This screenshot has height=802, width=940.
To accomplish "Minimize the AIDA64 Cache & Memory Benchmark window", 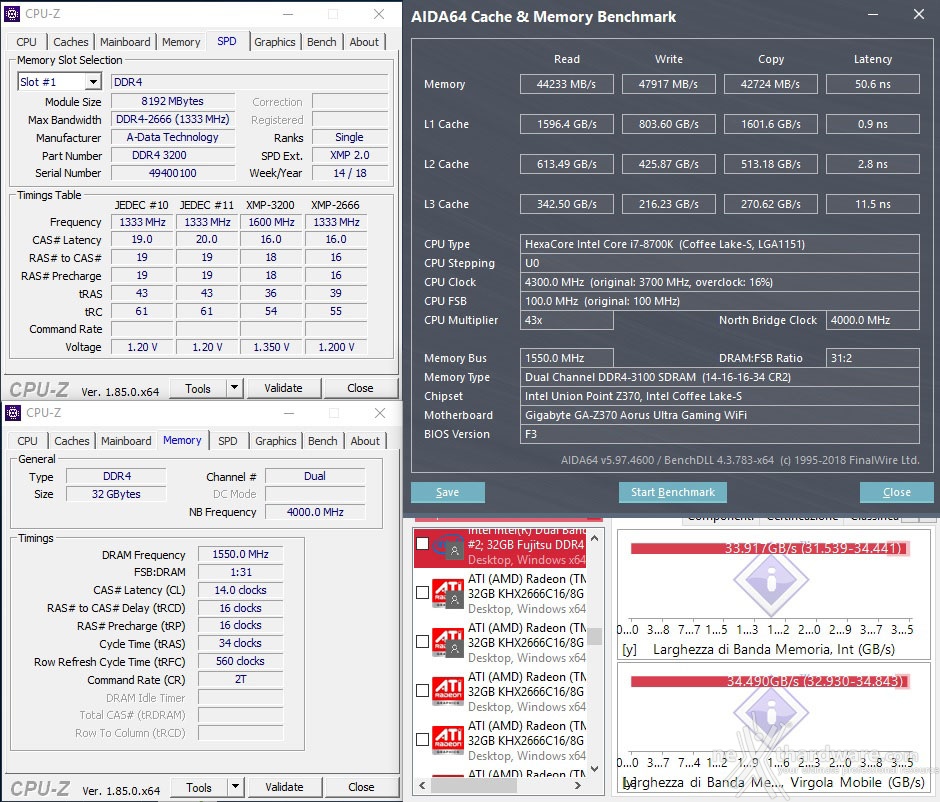I will 873,14.
